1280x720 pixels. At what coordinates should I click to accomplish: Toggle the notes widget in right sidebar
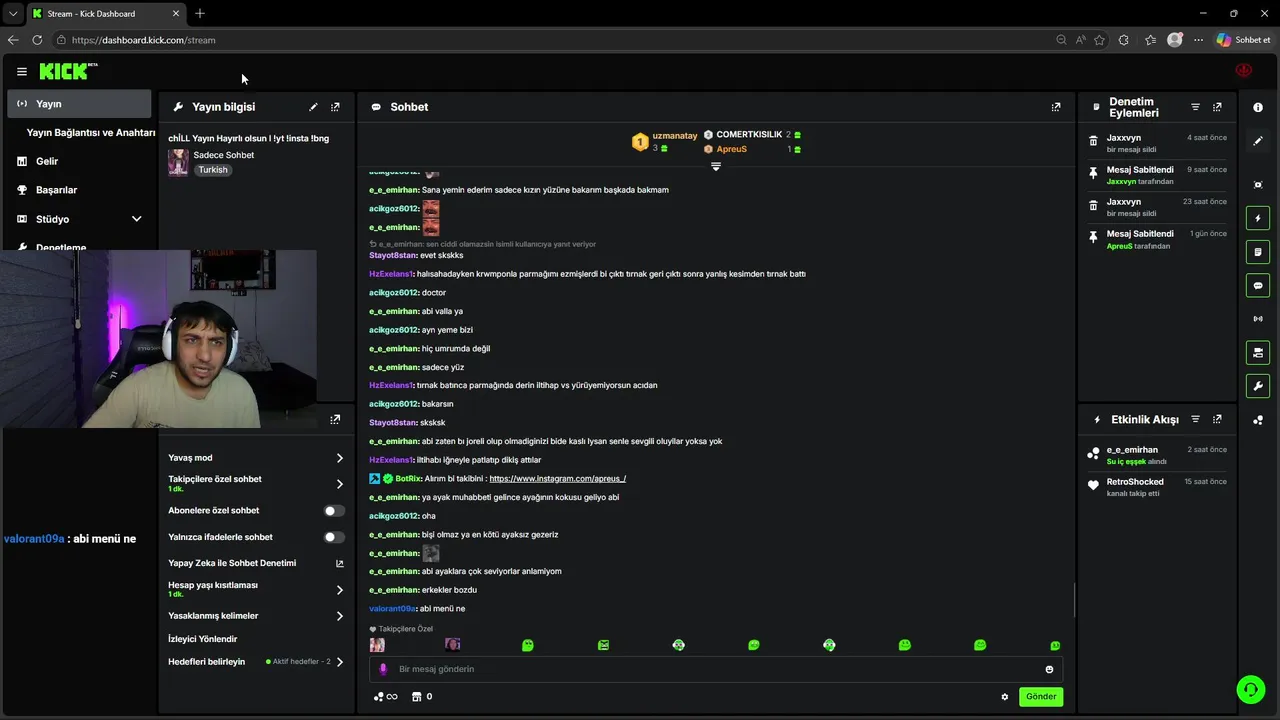[x=1258, y=252]
